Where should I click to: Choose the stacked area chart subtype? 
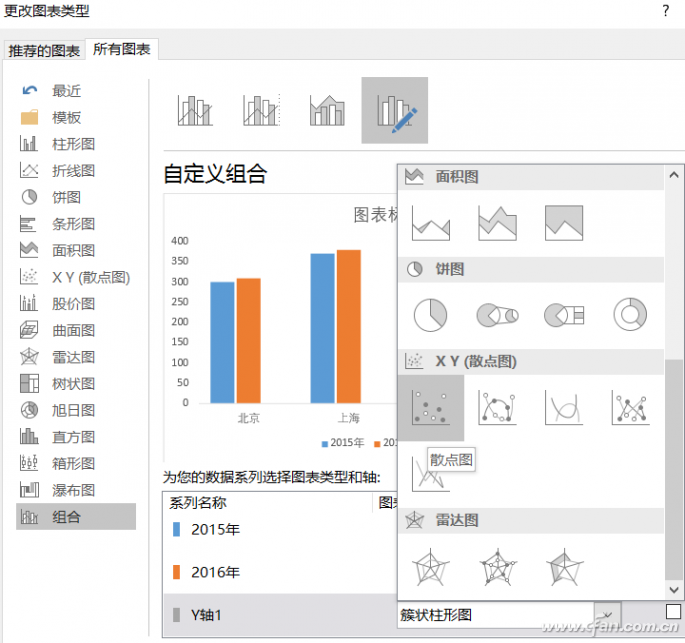pos(497,223)
